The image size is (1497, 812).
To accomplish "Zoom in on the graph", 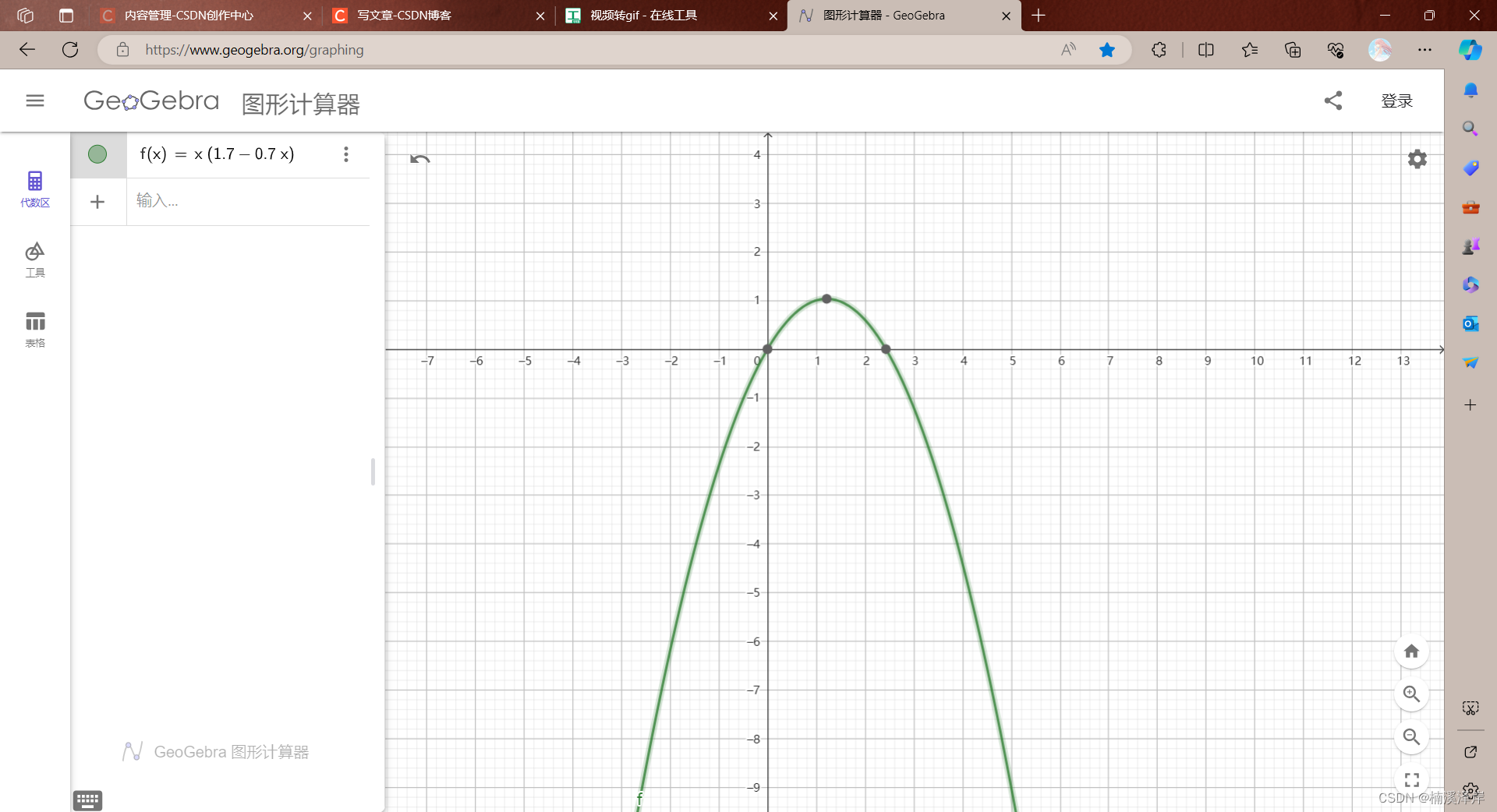I will pos(1411,694).
